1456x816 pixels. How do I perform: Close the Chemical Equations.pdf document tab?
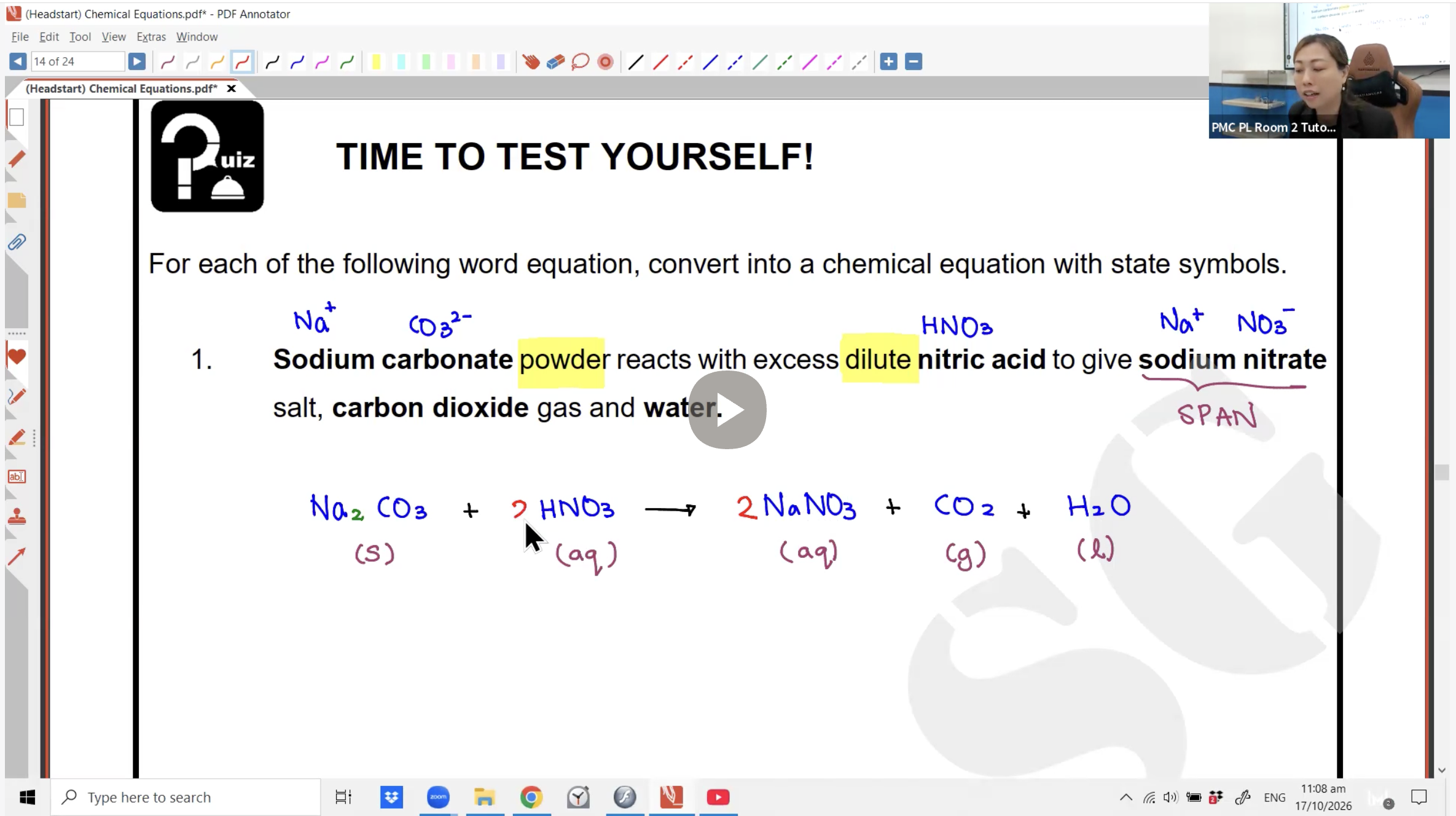point(232,88)
